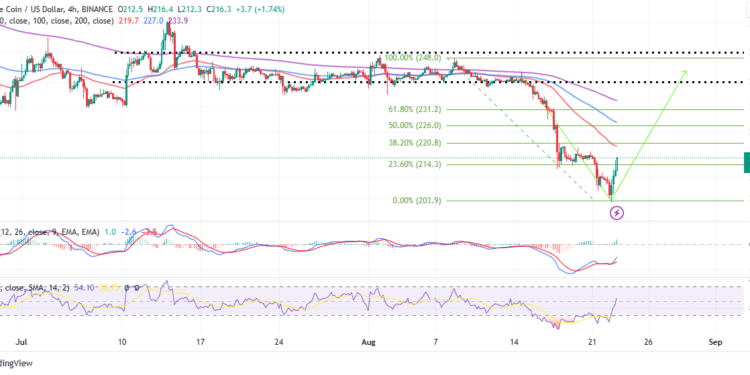Image resolution: width=750 pixels, height=375 pixels.
Task: Click the yellow RSI average value 38.75
Action: [x=109, y=288]
